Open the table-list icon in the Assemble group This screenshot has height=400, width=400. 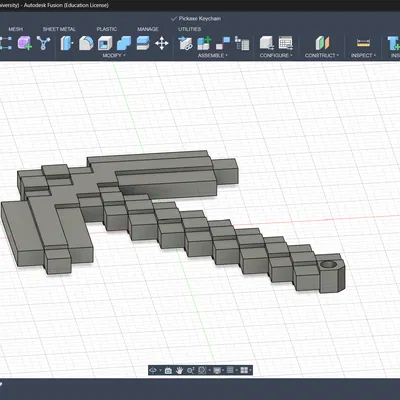242,43
